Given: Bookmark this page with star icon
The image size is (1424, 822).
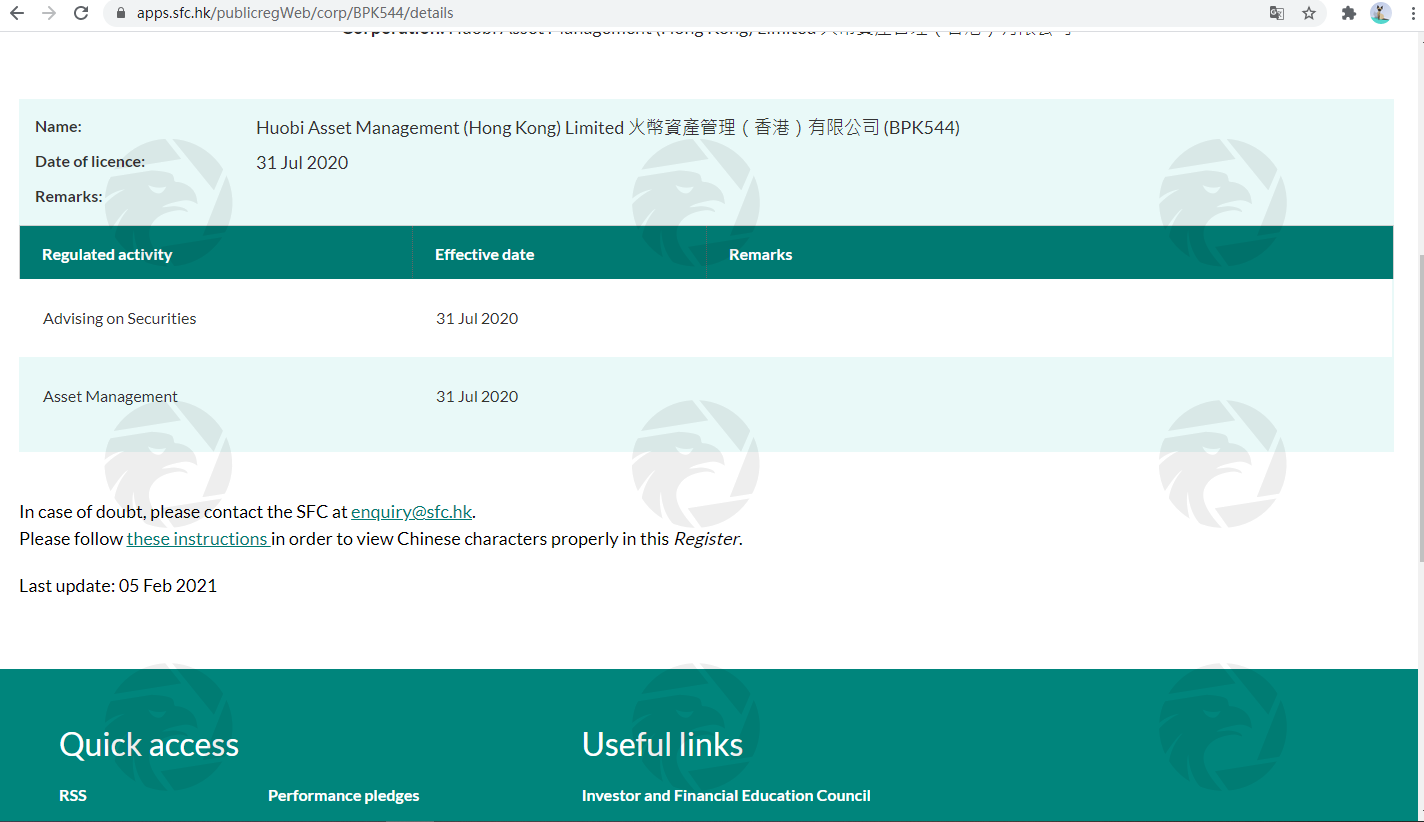Looking at the screenshot, I should (1308, 13).
